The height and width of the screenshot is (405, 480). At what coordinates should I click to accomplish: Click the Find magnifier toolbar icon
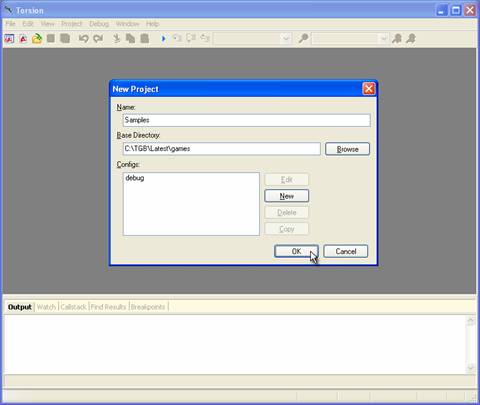pyautogui.click(x=303, y=38)
